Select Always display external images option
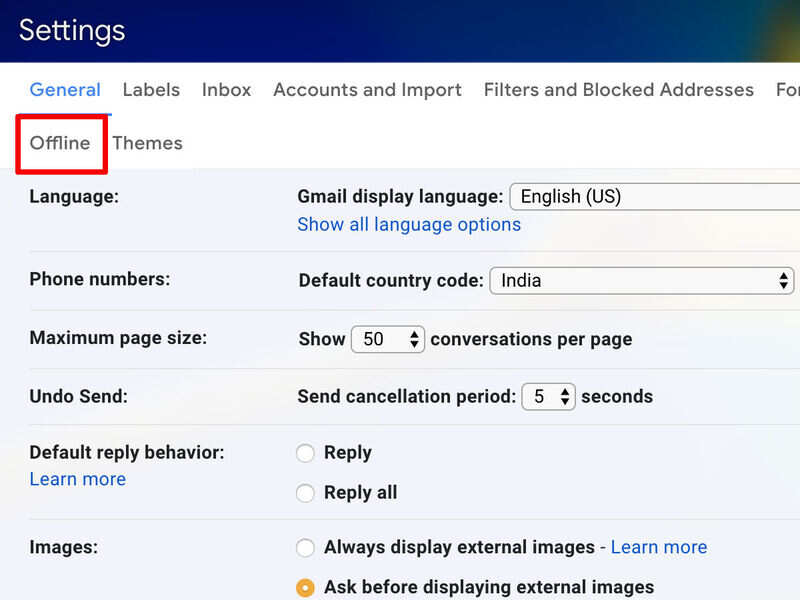Viewport: 800px width, 600px height. click(x=306, y=547)
